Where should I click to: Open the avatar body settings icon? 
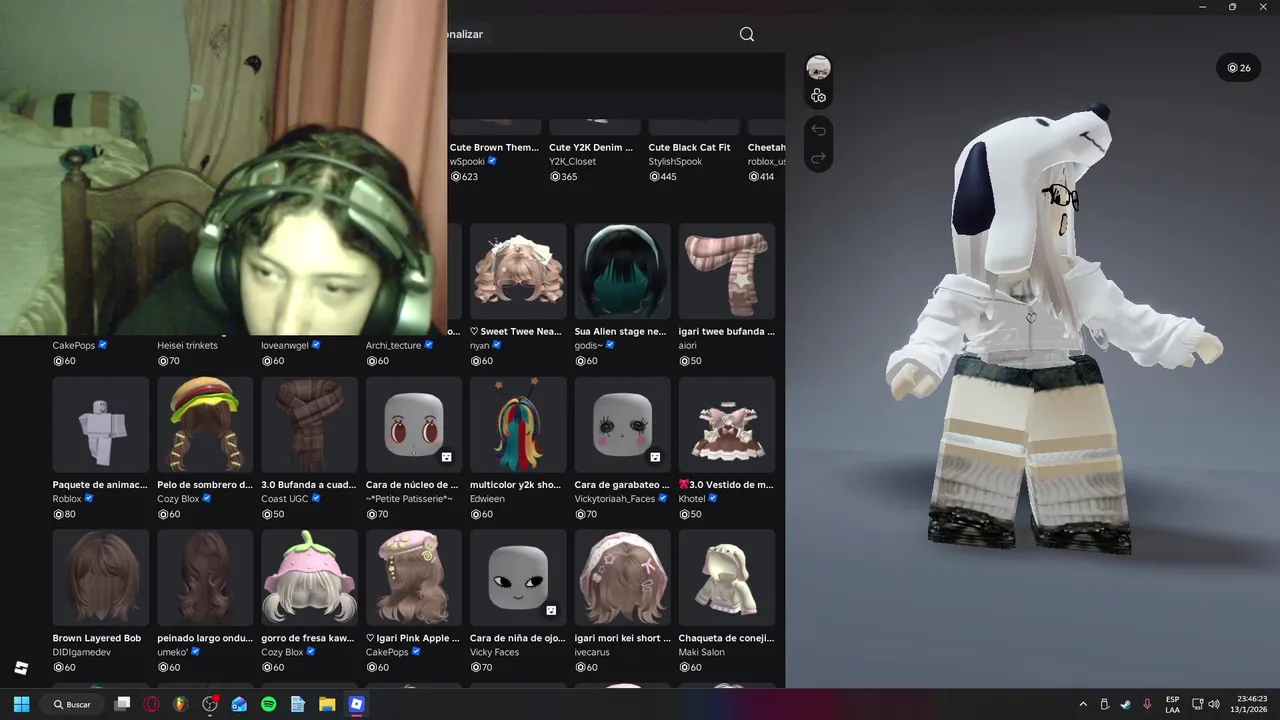(x=818, y=95)
